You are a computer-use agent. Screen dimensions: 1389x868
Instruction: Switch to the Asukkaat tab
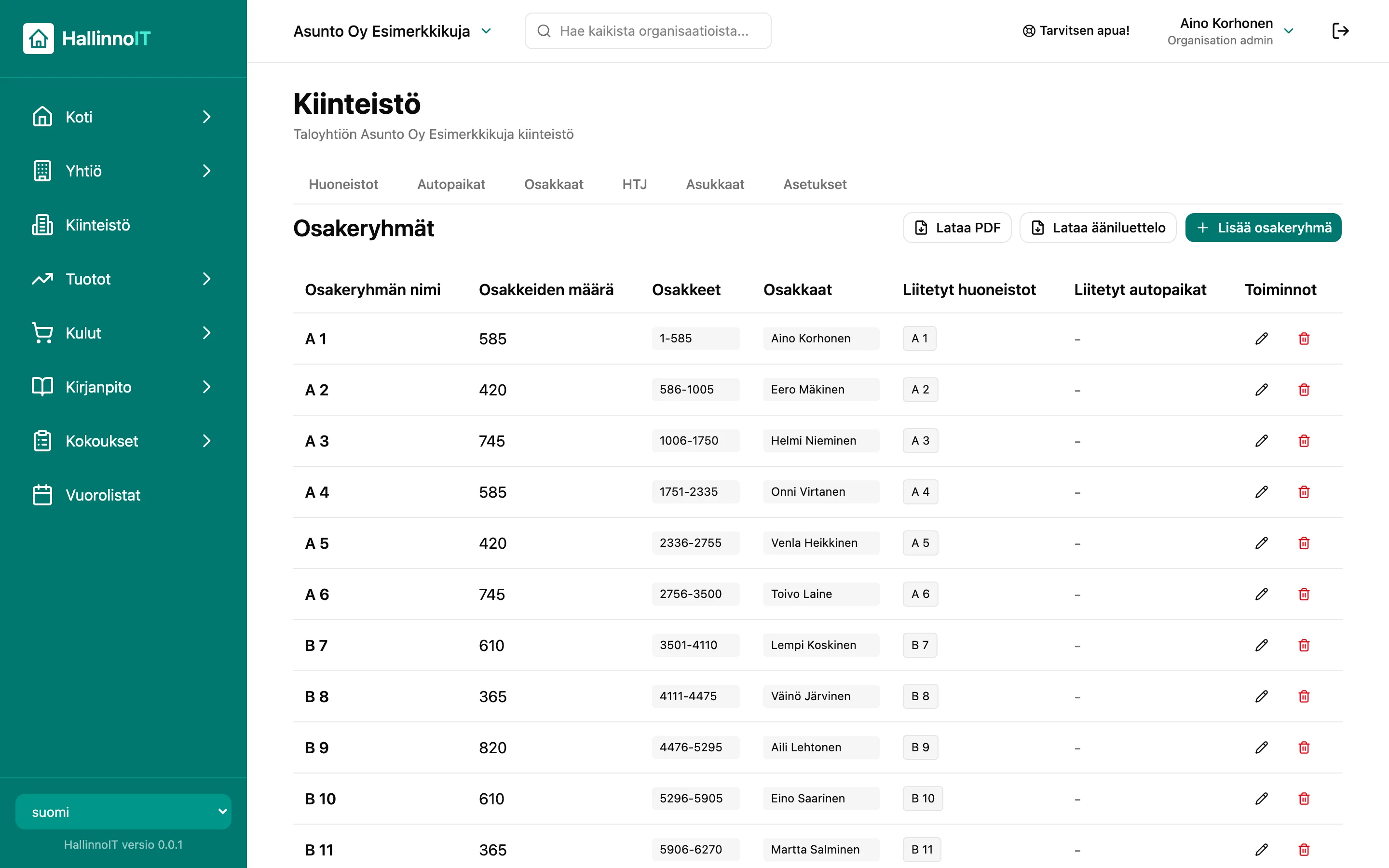[x=715, y=184]
